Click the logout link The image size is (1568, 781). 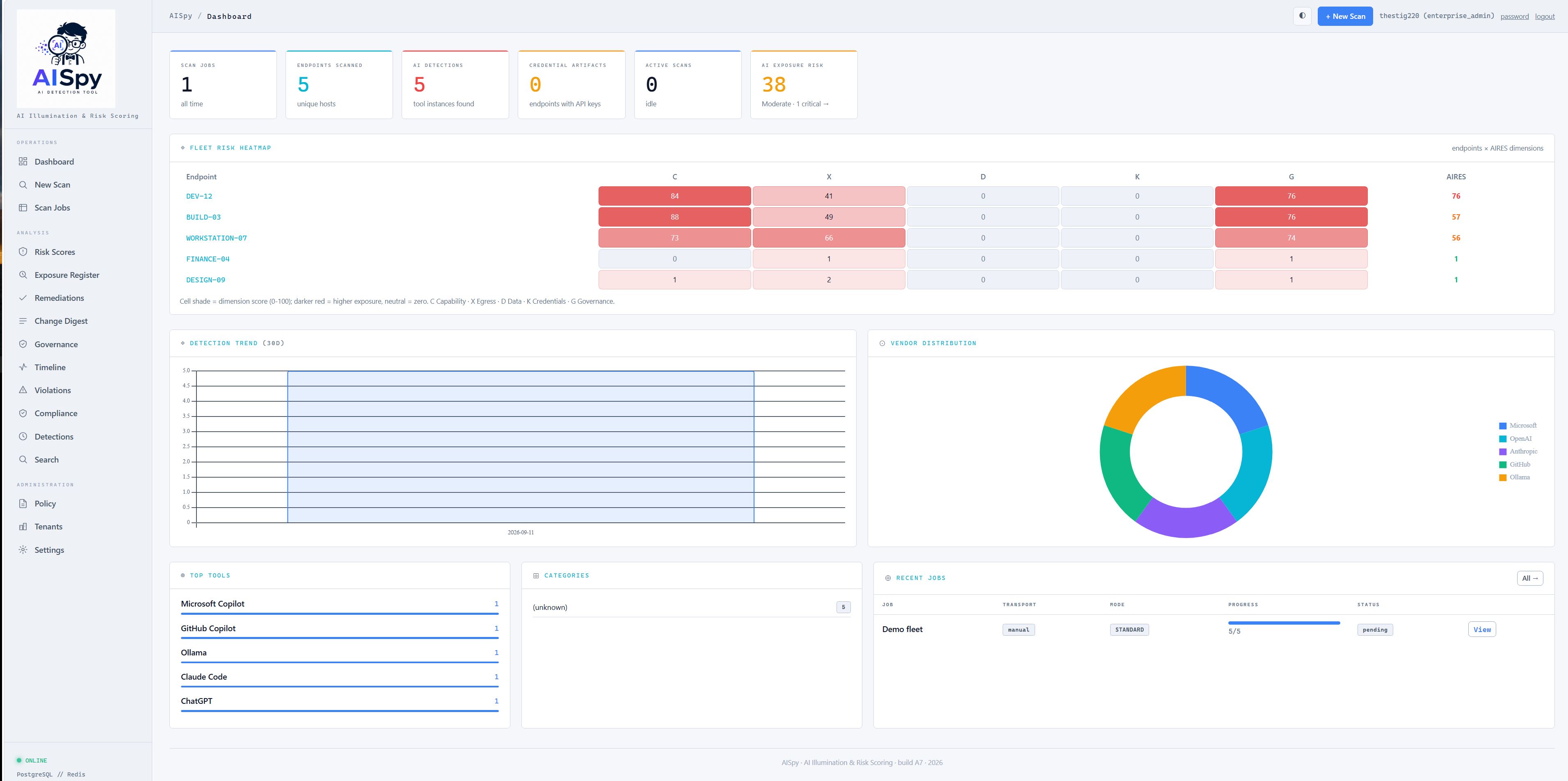[x=1545, y=16]
